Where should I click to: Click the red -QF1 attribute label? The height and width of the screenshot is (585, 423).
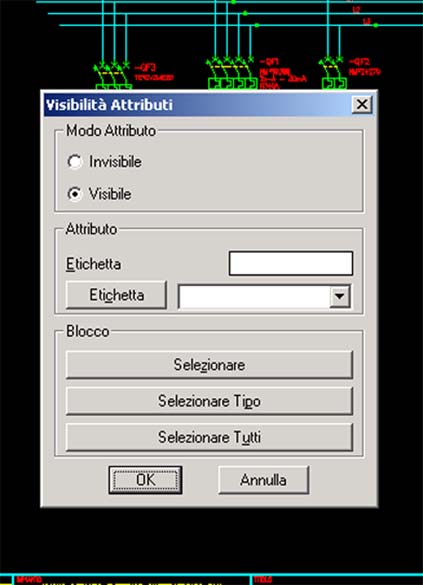(269, 62)
